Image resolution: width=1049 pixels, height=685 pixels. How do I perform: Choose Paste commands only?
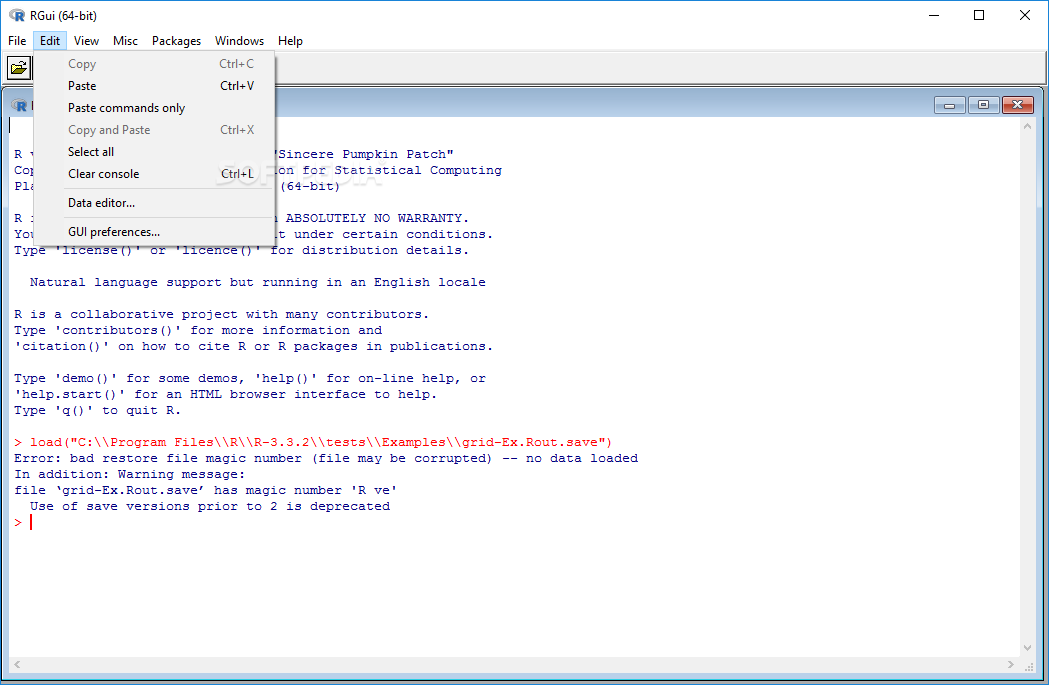pos(154,108)
